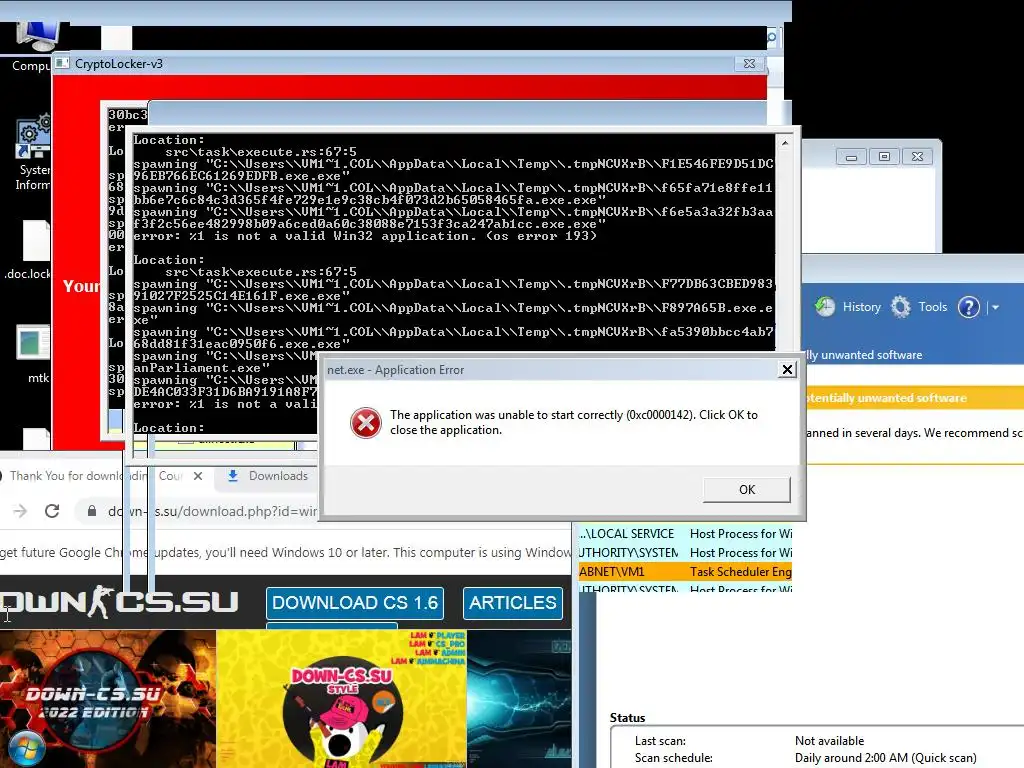Open the System Information desktop shortcut

click(33, 153)
